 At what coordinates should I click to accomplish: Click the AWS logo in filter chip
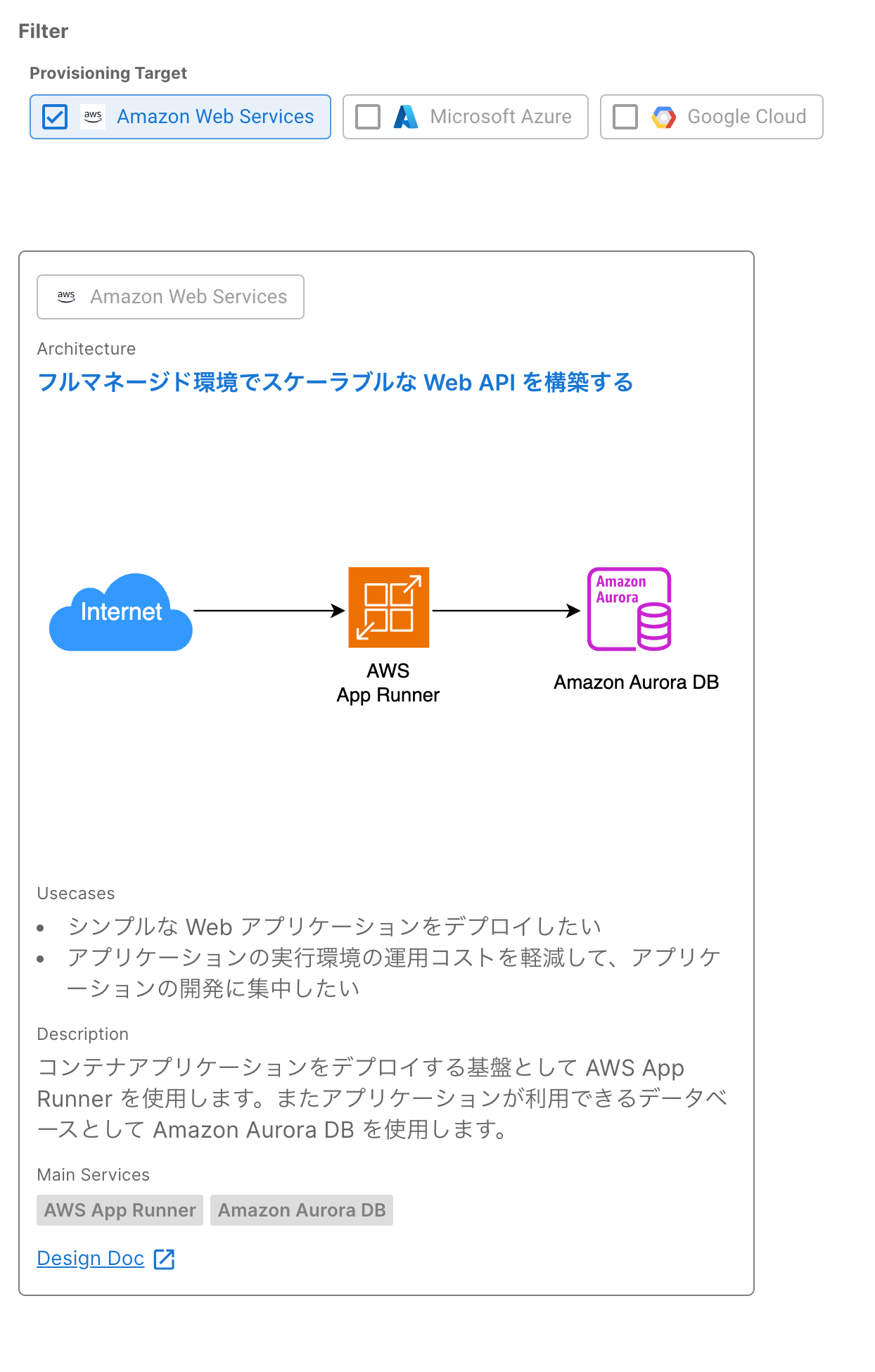click(x=93, y=117)
